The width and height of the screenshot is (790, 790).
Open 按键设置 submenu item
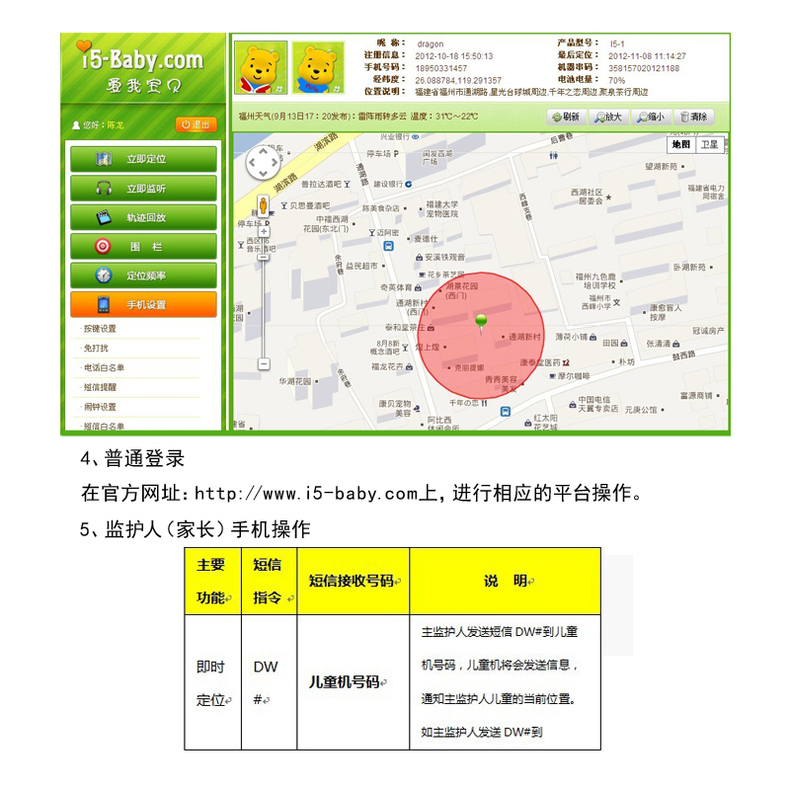tap(100, 328)
